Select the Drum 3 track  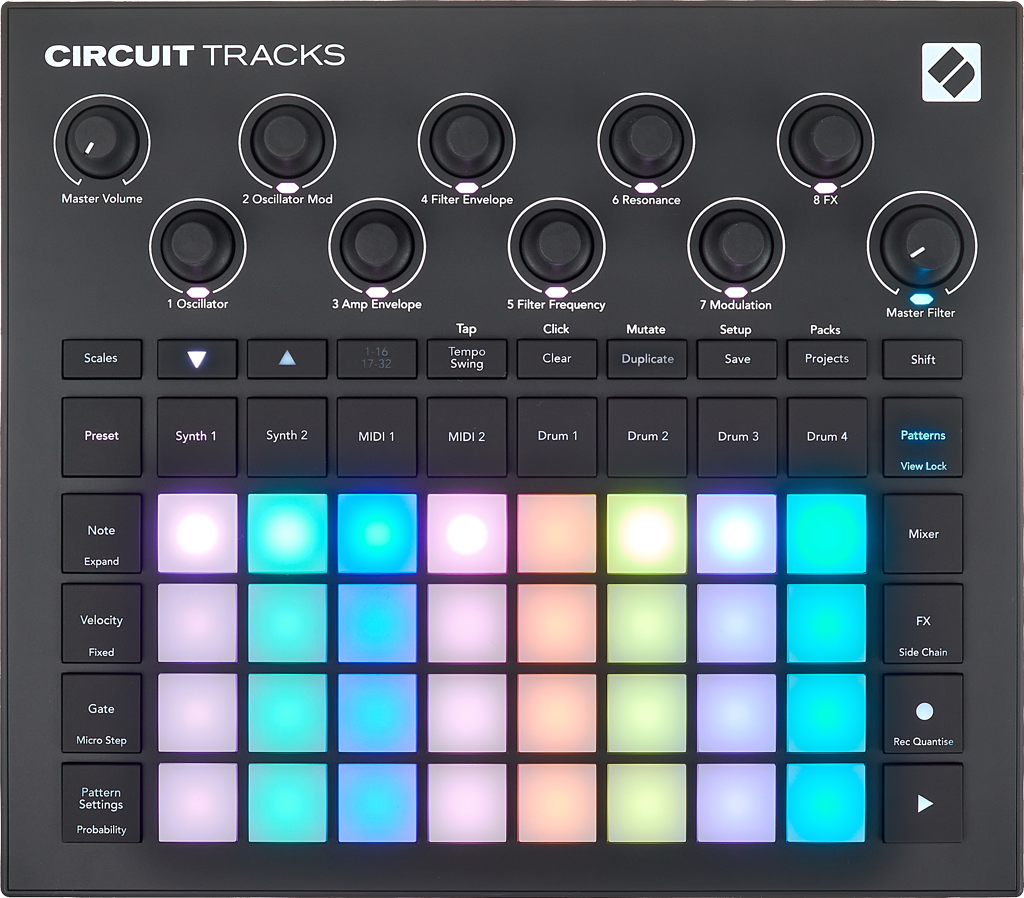point(737,437)
